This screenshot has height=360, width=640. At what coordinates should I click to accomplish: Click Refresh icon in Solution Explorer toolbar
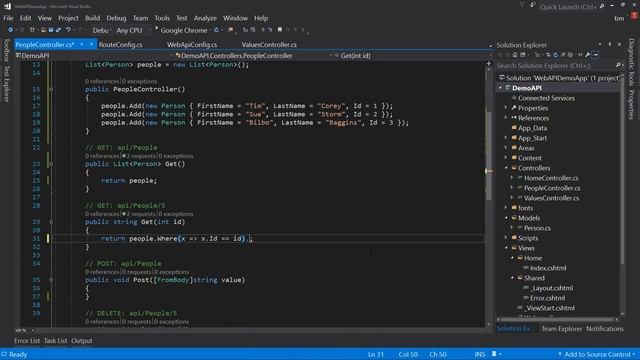coord(556,55)
